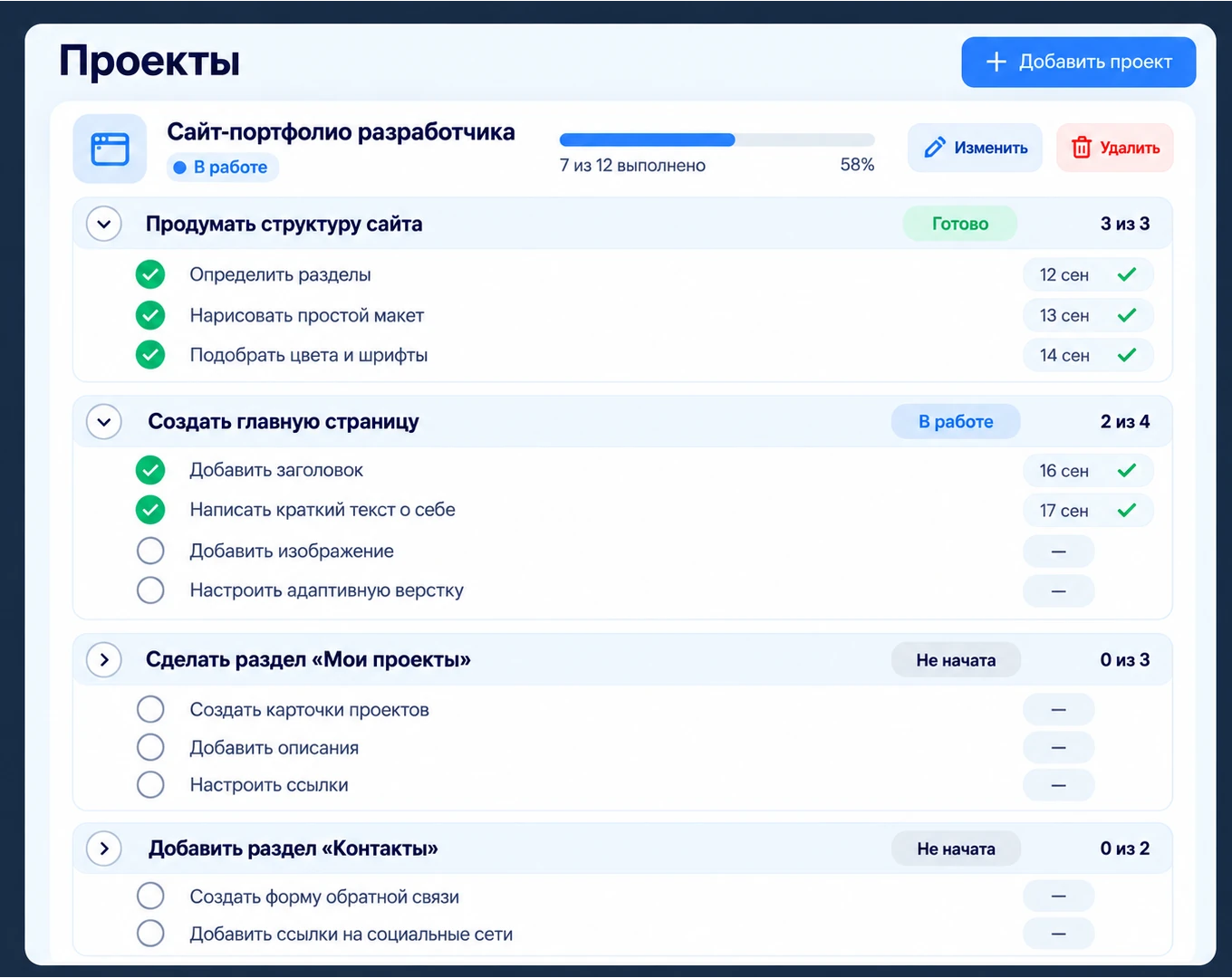This screenshot has width=1232, height=978.
Task: Complete the Настроить ссылки task
Action: coord(150,784)
